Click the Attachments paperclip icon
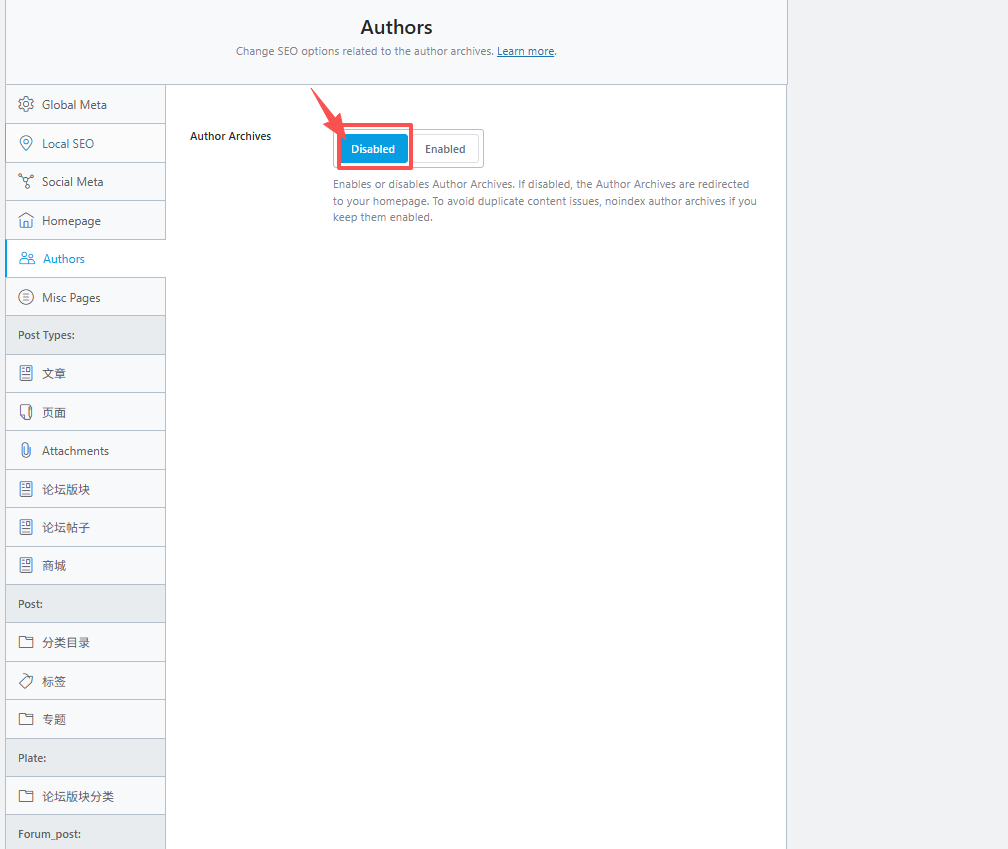This screenshot has width=1008, height=849. coord(26,451)
